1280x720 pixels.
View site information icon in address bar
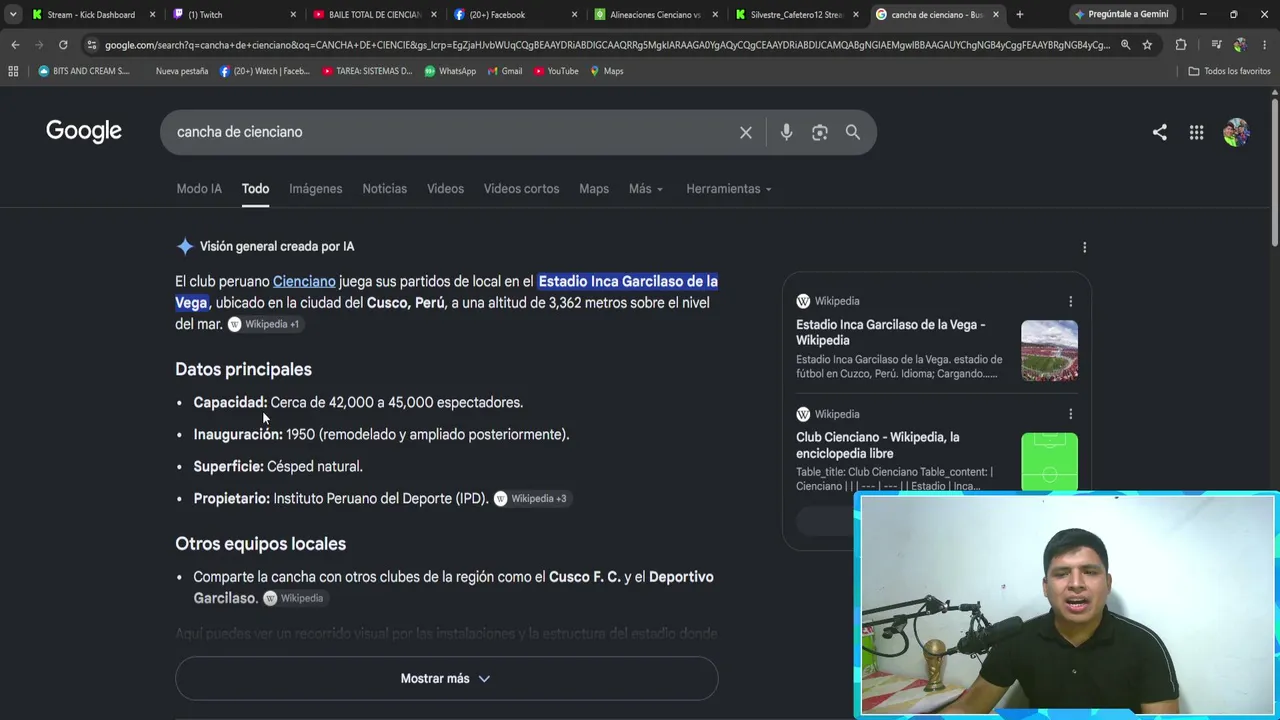pyautogui.click(x=92, y=45)
